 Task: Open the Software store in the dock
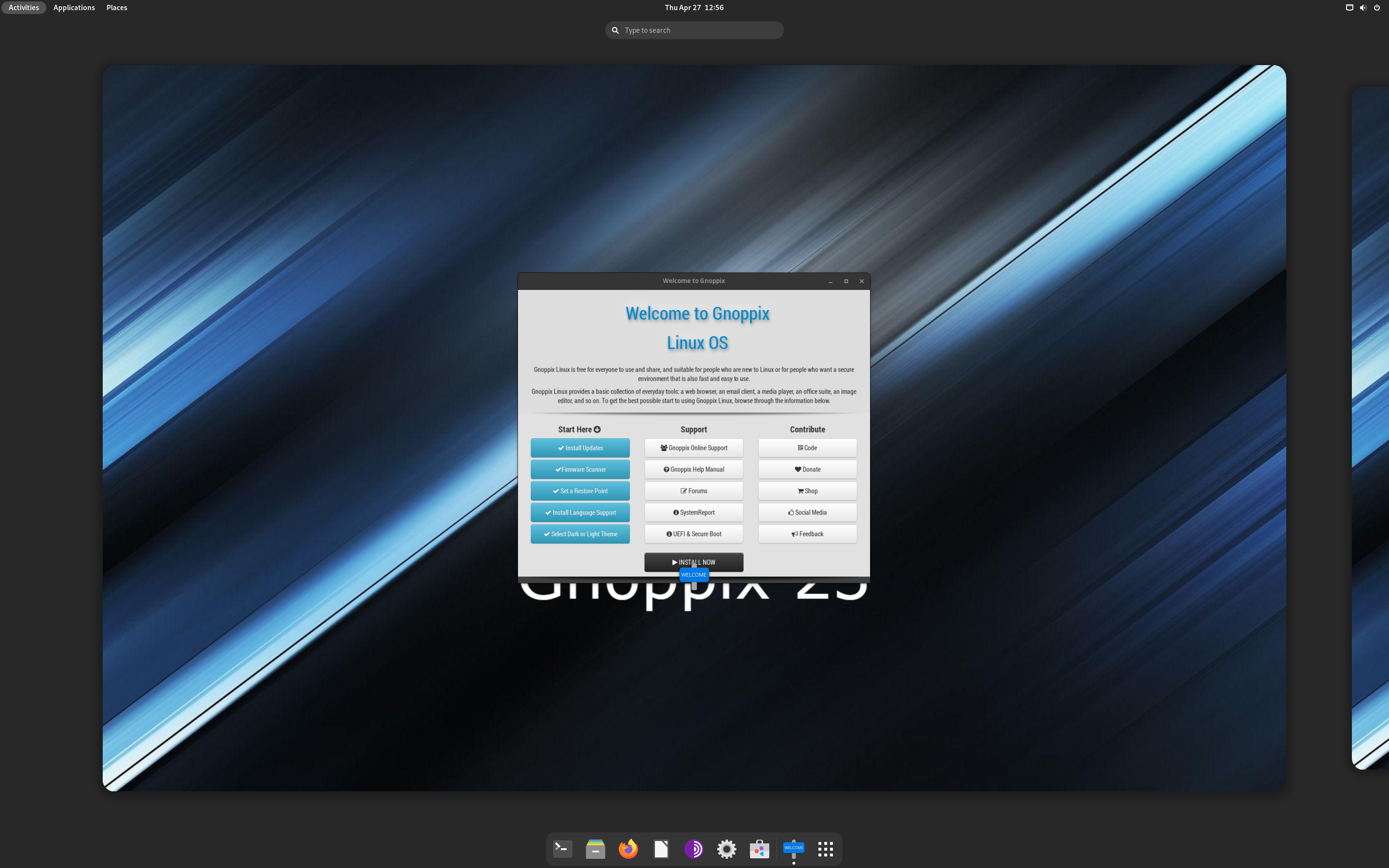(759, 849)
